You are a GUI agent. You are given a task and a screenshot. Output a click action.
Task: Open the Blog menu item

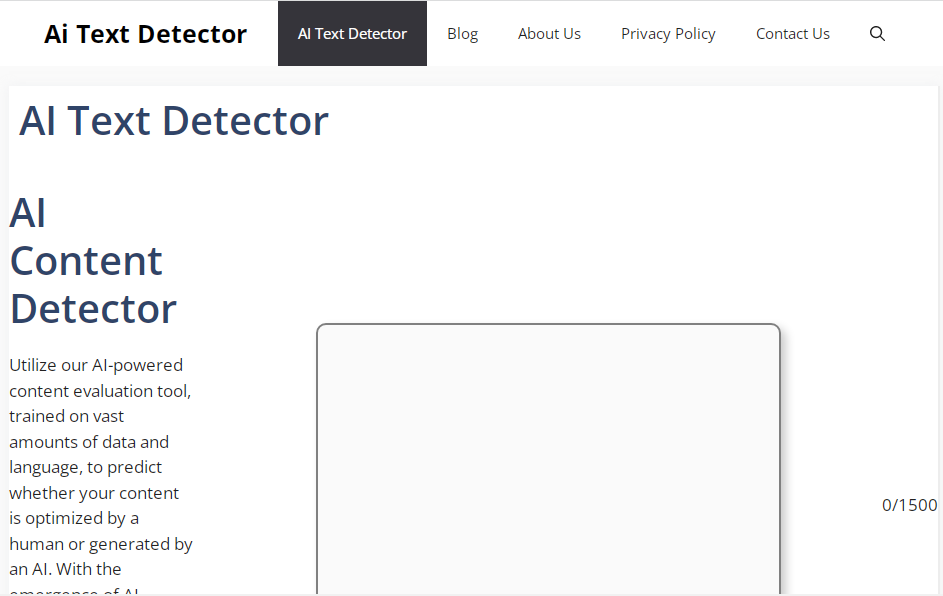click(x=462, y=34)
